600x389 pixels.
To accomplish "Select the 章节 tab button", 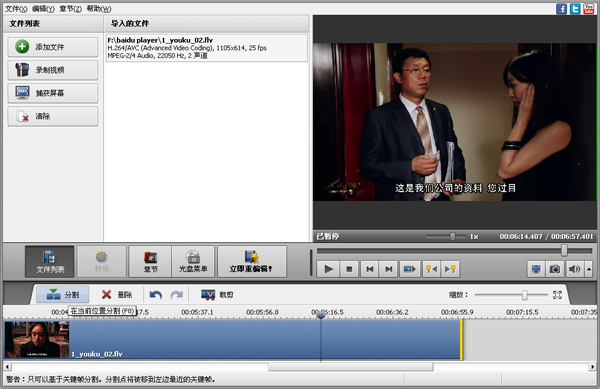I will (150, 262).
